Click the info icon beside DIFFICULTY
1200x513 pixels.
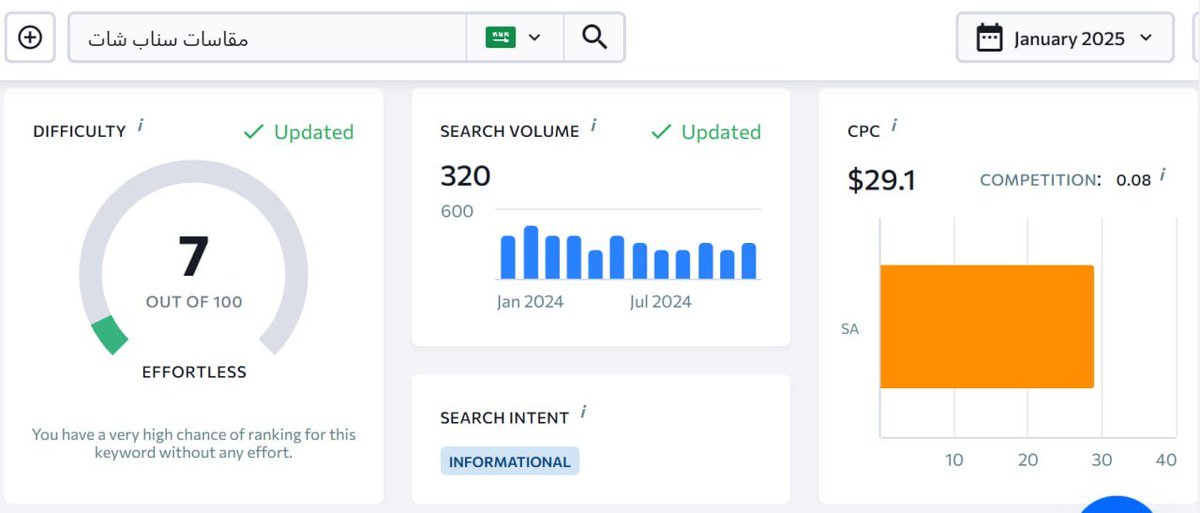click(140, 126)
